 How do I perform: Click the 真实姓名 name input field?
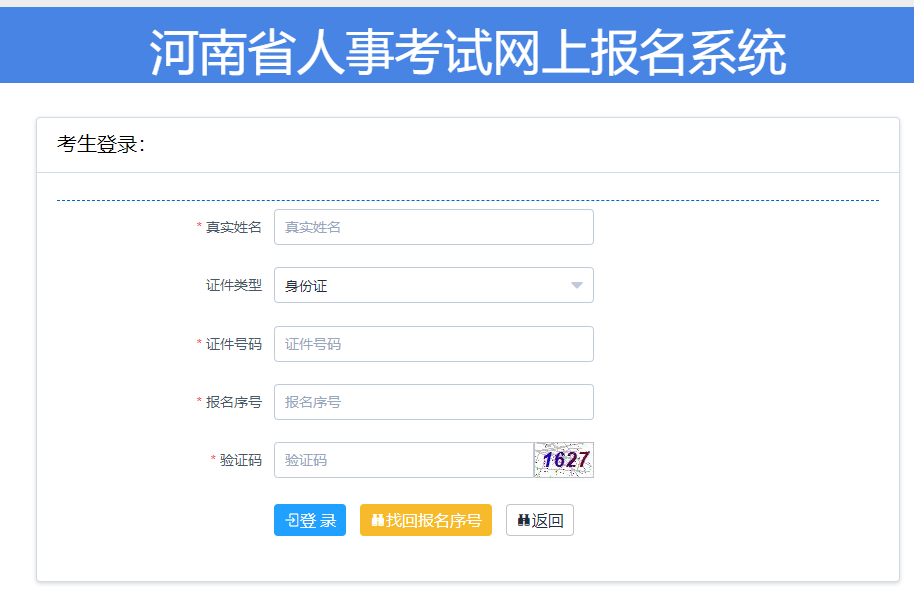pyautogui.click(x=435, y=227)
